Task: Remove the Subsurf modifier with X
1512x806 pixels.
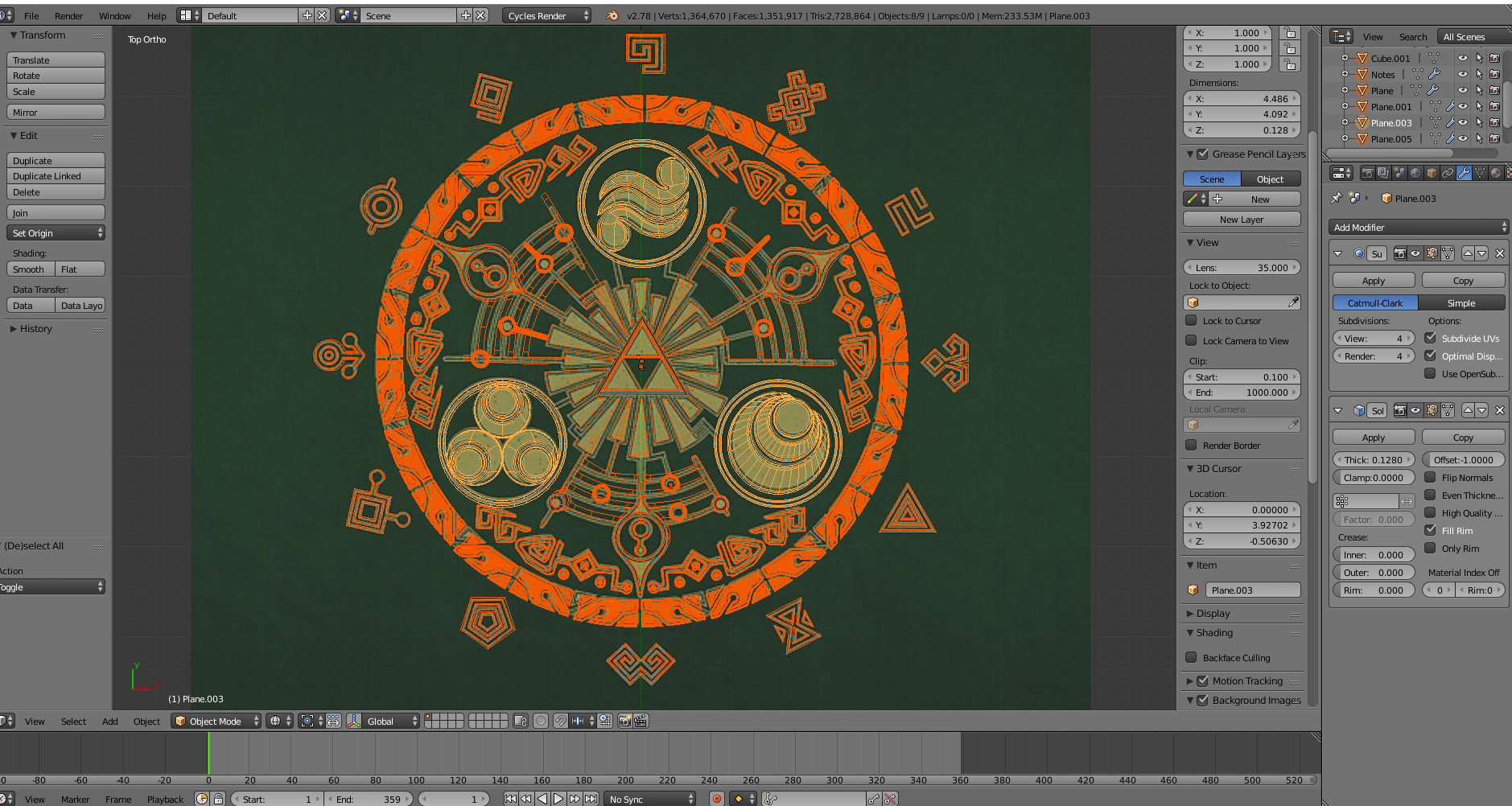Action: pyautogui.click(x=1500, y=253)
